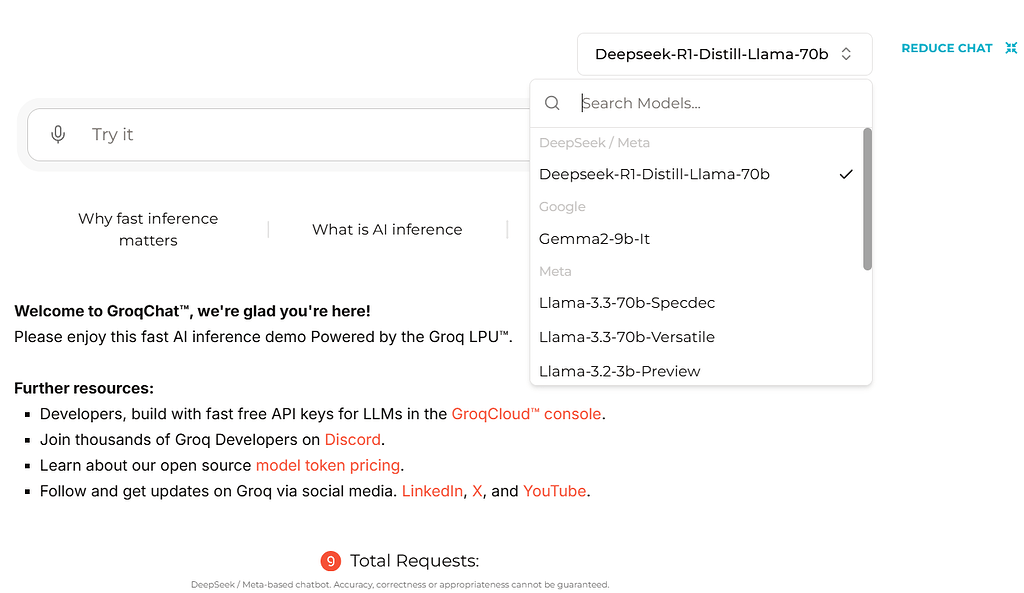The width and height of the screenshot is (1024, 593).
Task: Open the LinkedIn link
Action: pos(432,491)
